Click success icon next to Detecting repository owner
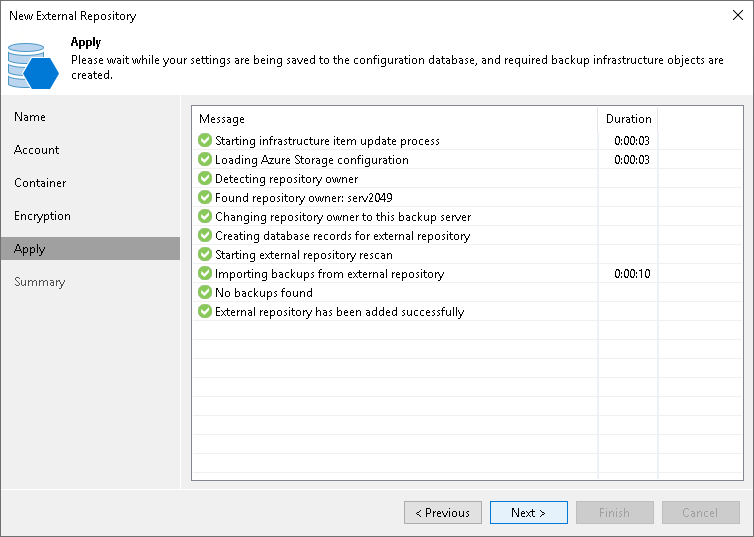The image size is (754, 537). click(205, 179)
